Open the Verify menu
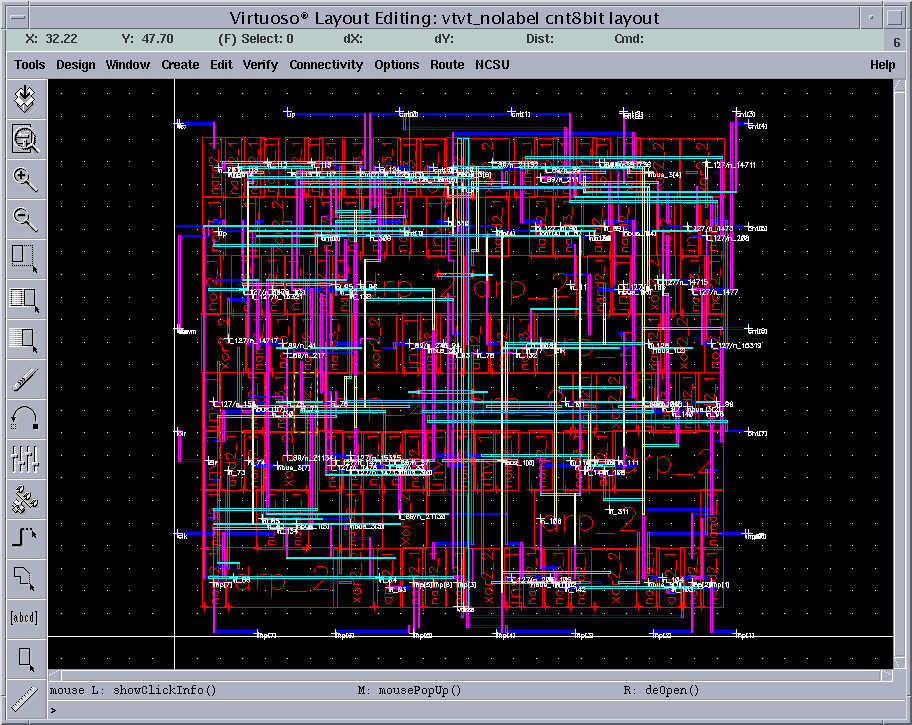This screenshot has height=725, width=912. point(260,65)
